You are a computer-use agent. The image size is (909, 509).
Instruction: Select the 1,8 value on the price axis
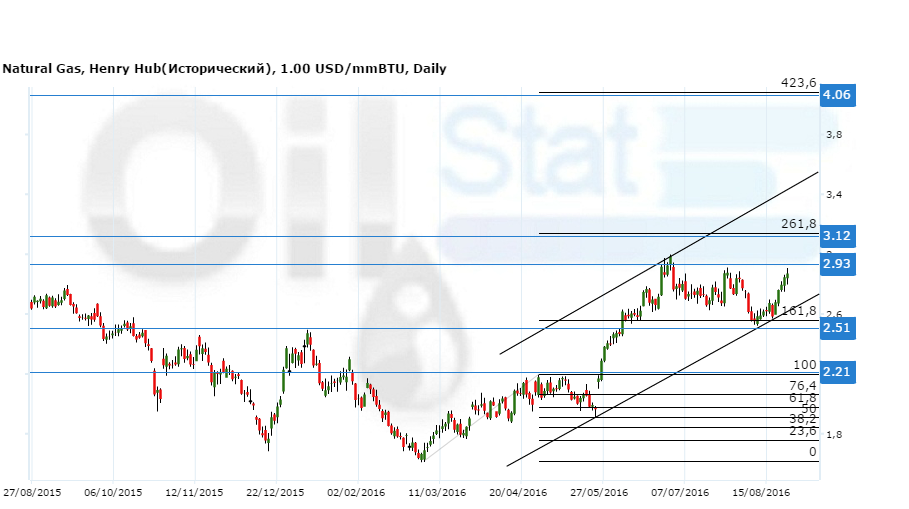pyautogui.click(x=833, y=435)
